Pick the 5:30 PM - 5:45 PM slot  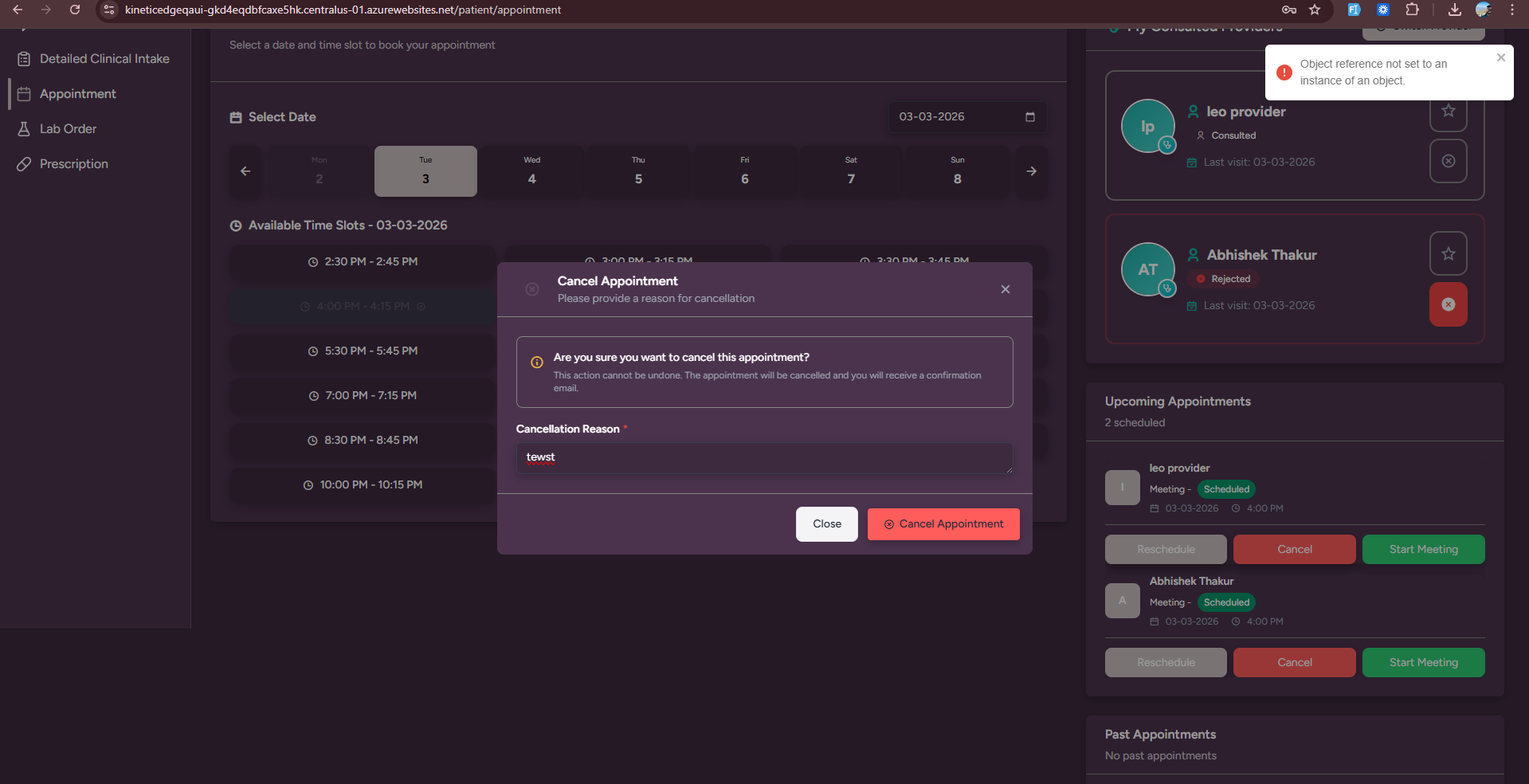pyautogui.click(x=363, y=351)
